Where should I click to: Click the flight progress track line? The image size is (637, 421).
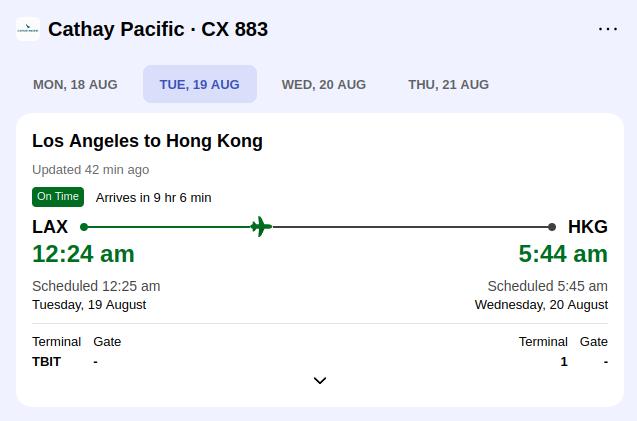[318, 227]
